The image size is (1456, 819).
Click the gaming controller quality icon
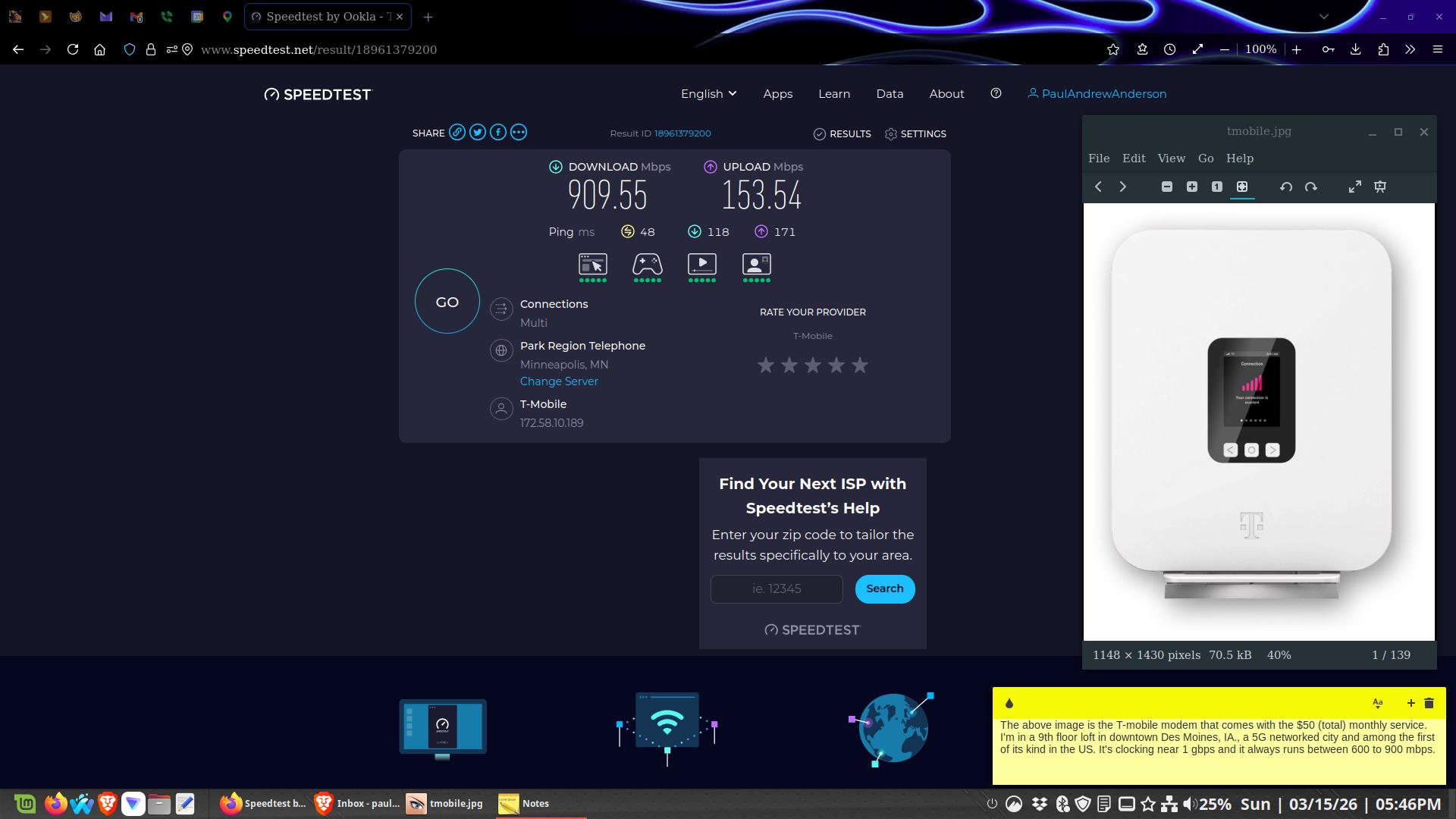(x=647, y=265)
